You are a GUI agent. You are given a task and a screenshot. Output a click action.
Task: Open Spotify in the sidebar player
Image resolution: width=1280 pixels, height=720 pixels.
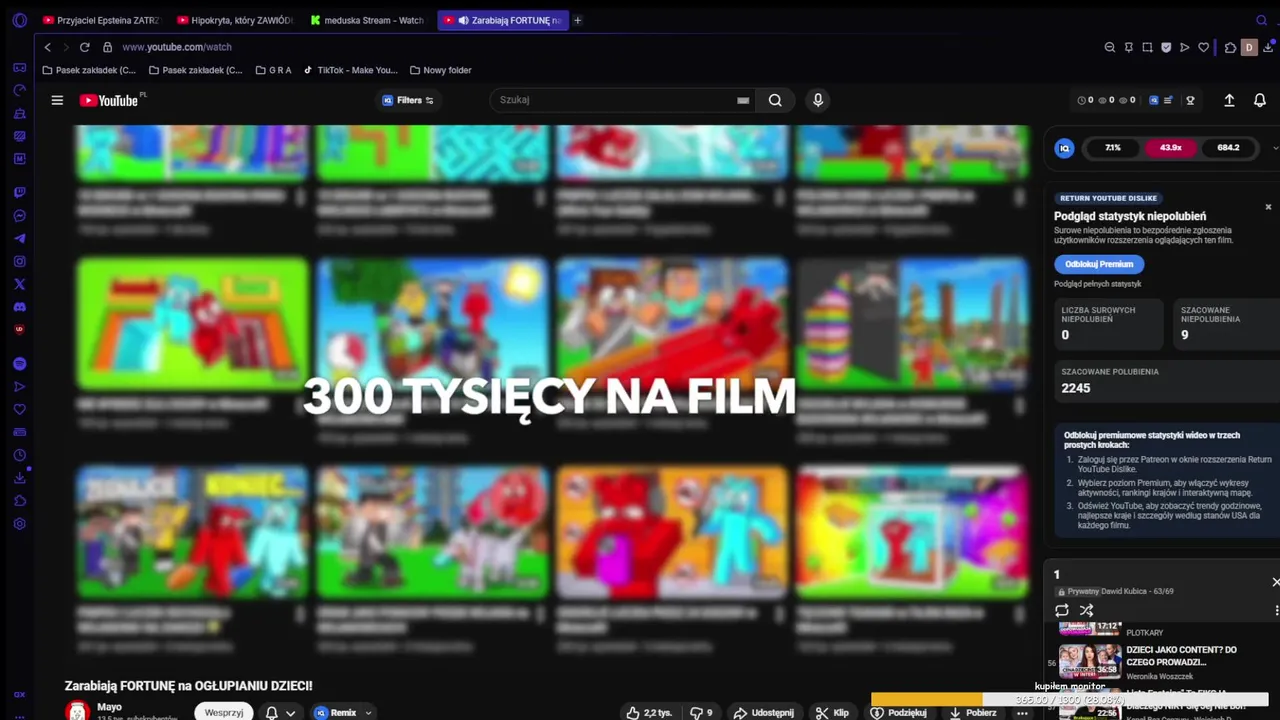click(19, 364)
